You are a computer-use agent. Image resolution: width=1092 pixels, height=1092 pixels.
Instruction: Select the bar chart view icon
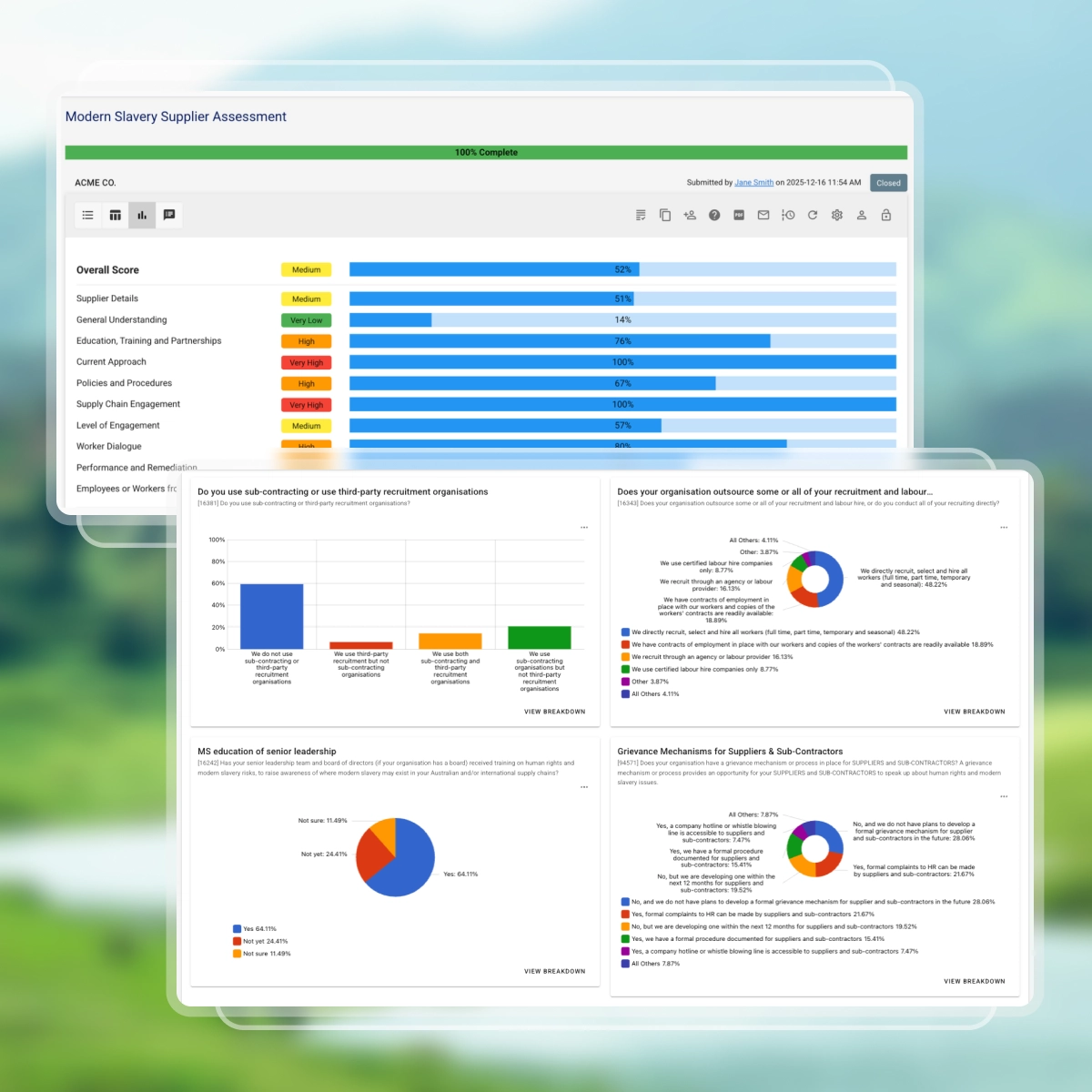(x=142, y=216)
